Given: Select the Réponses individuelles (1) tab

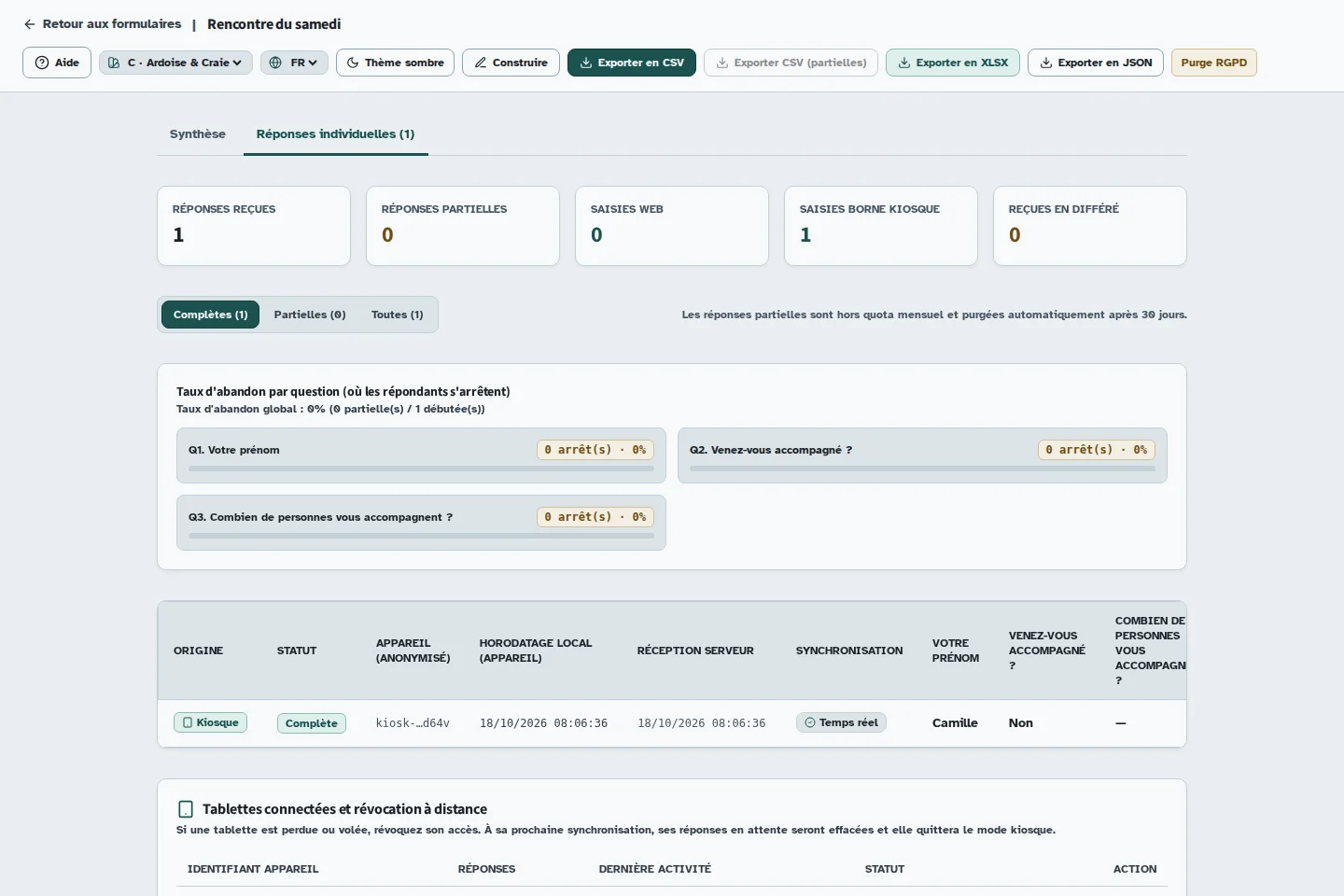Looking at the screenshot, I should (x=336, y=134).
